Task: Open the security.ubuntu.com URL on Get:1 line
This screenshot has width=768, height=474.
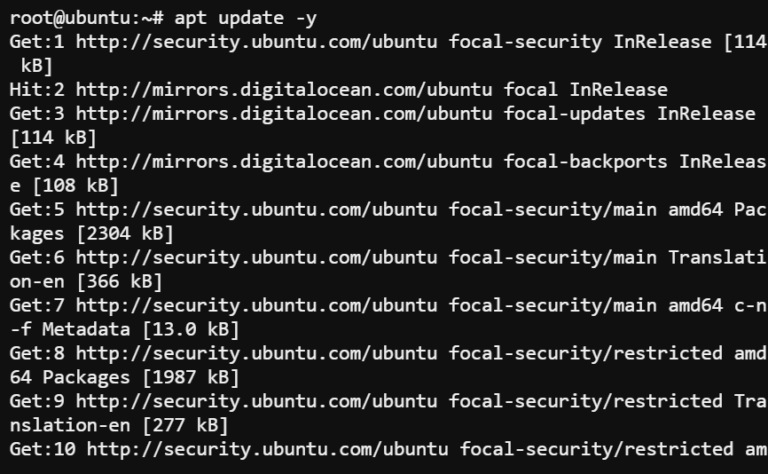Action: pyautogui.click(x=257, y=42)
